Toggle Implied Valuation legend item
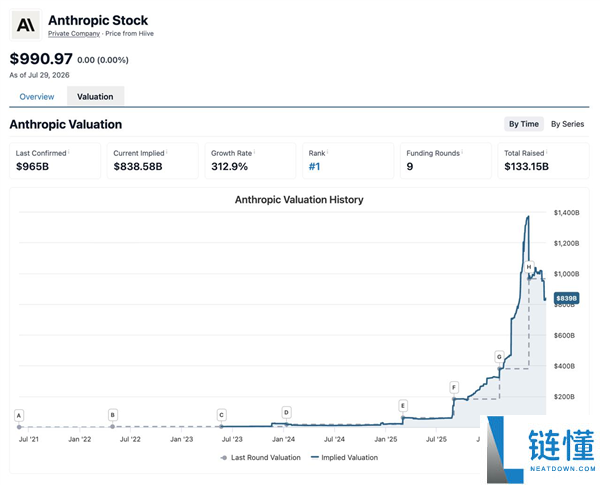The width and height of the screenshot is (600, 485). pyautogui.click(x=344, y=457)
